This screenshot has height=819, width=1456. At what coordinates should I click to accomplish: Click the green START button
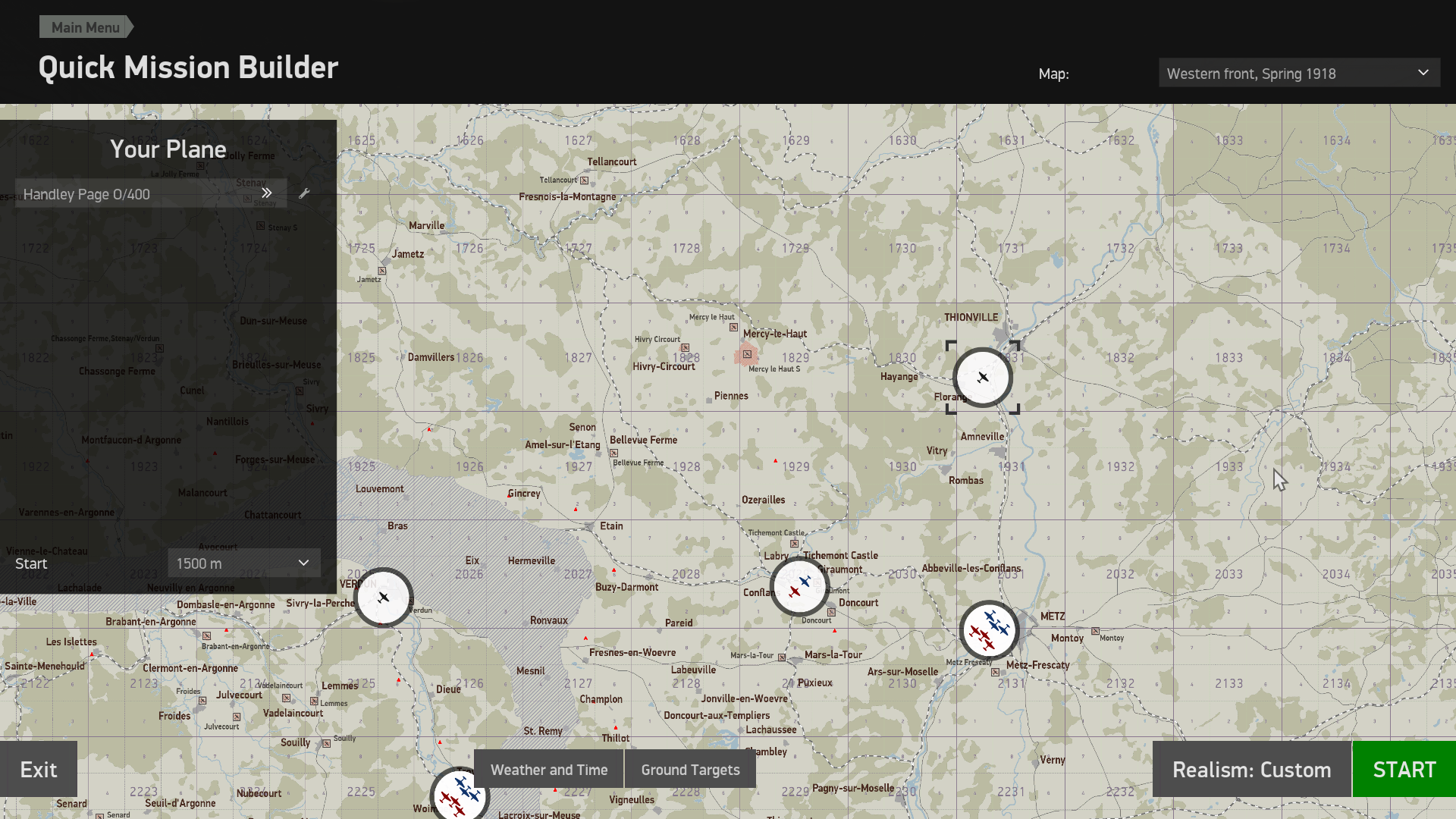tap(1404, 770)
